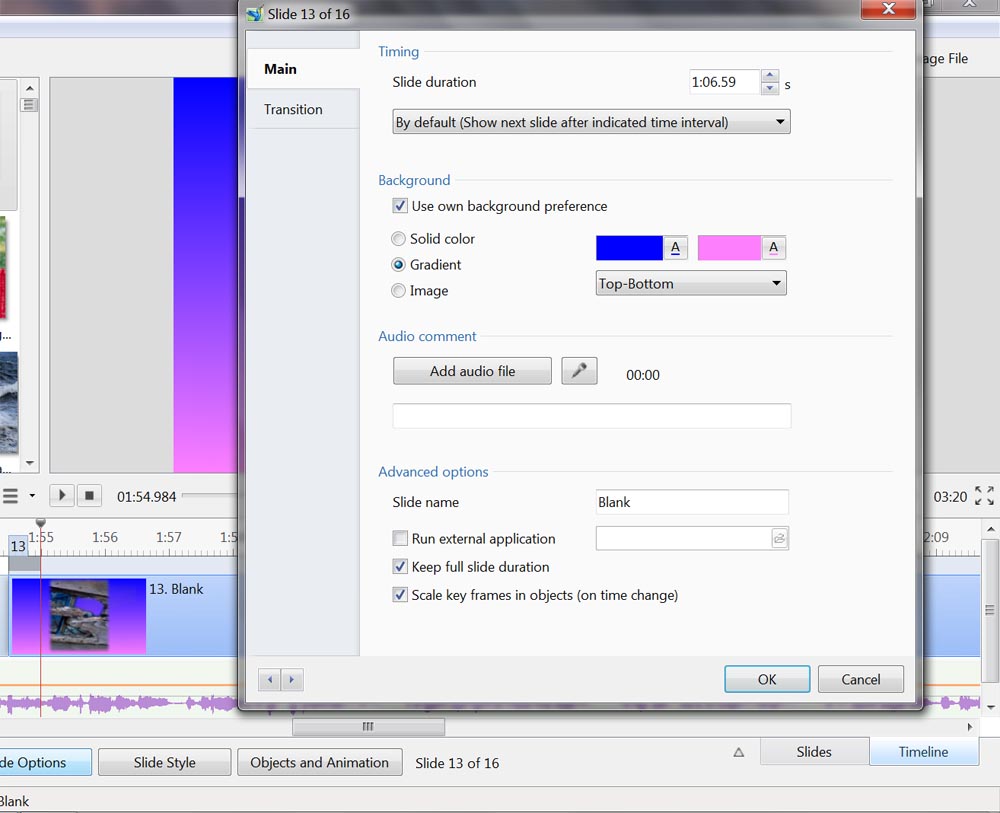Click the browse icon for external application
The image size is (1000, 813).
779,538
